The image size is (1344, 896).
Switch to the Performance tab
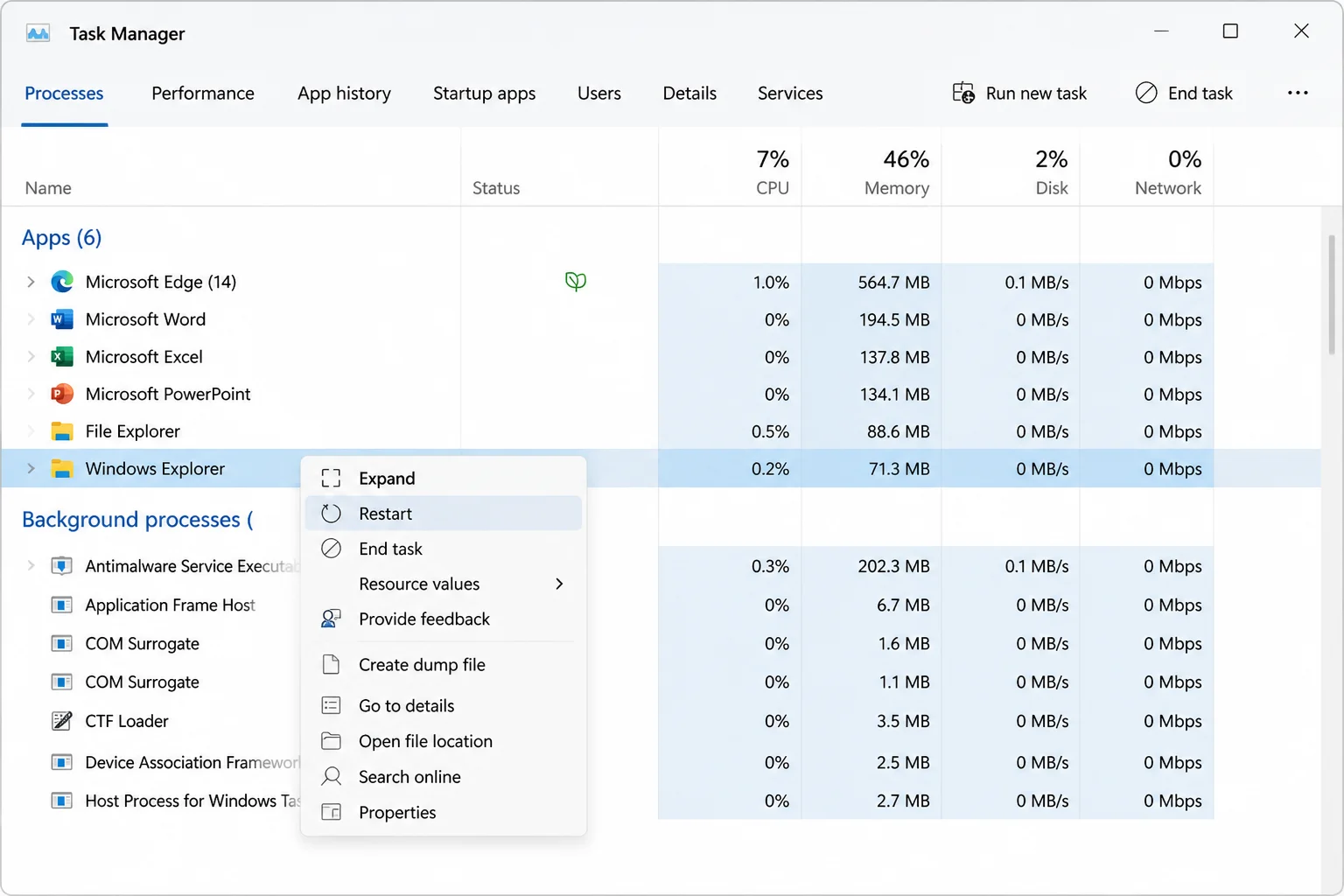203,93
